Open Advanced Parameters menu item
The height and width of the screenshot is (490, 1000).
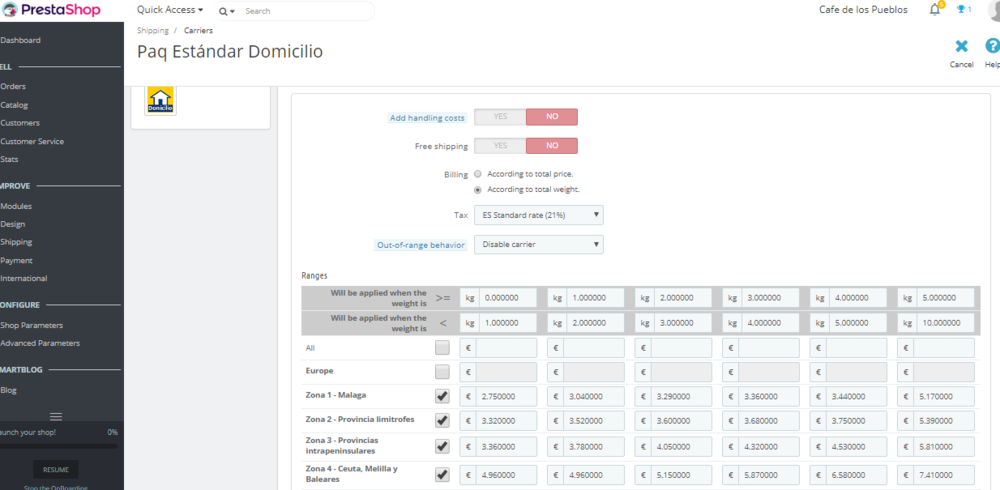(40, 343)
